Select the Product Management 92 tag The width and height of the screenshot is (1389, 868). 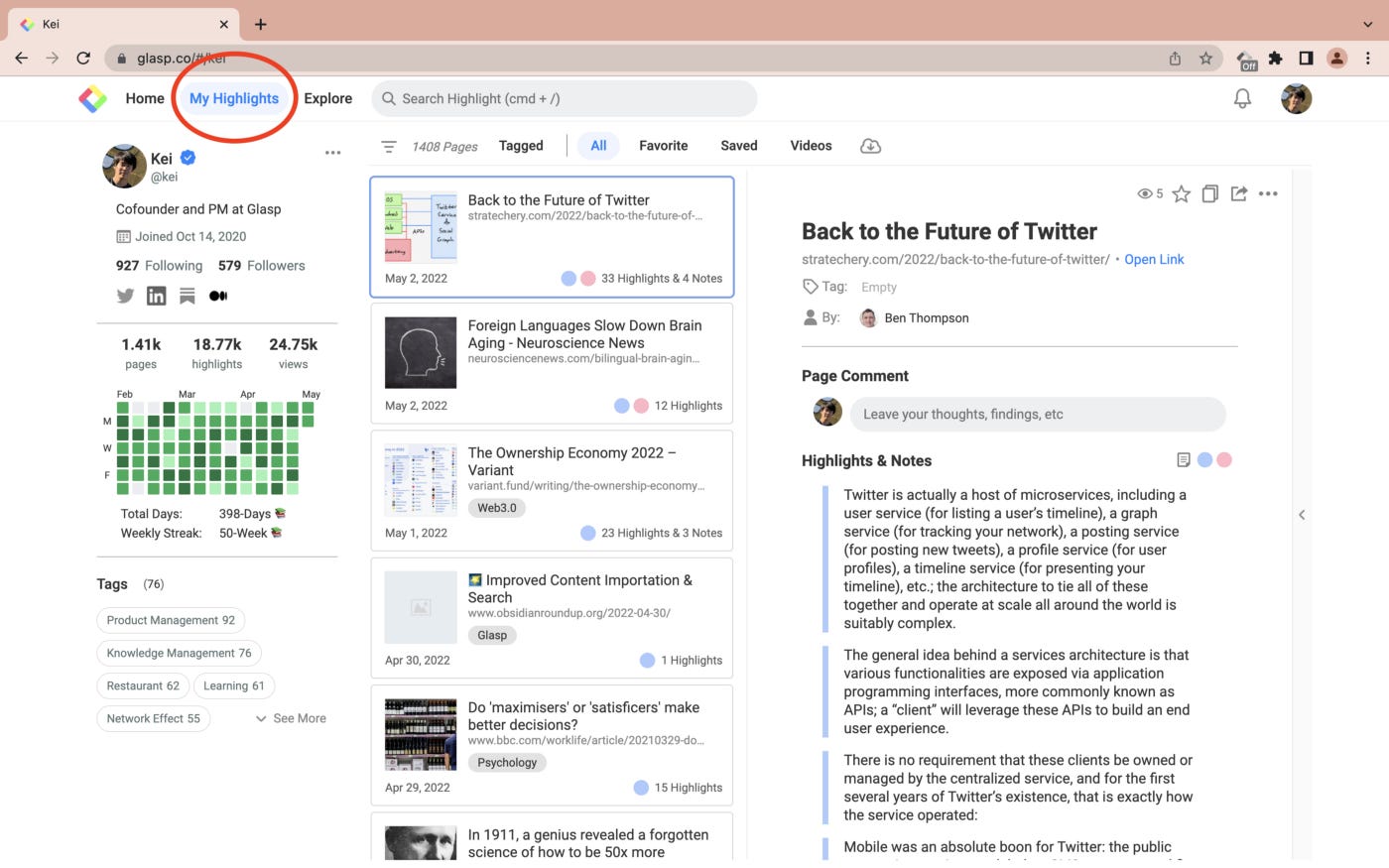[171, 620]
